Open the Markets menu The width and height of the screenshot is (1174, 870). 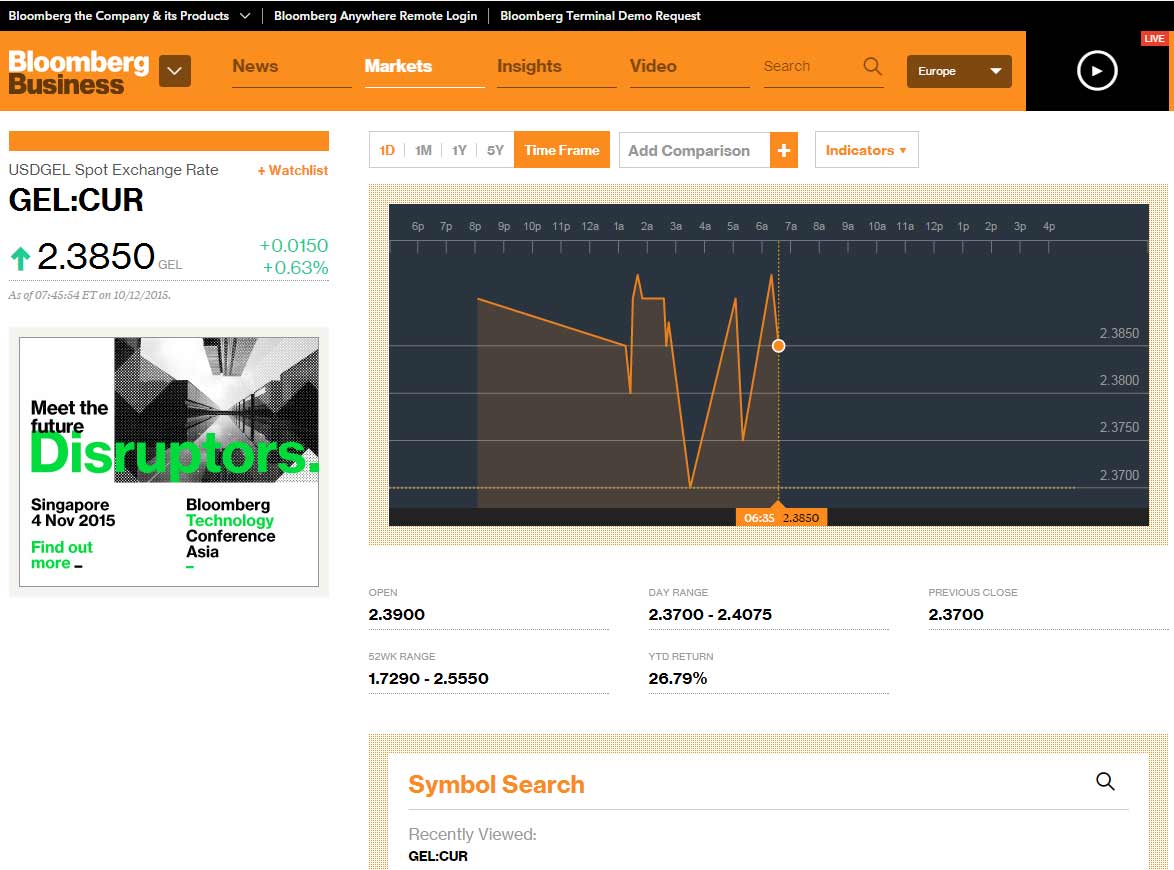(397, 66)
